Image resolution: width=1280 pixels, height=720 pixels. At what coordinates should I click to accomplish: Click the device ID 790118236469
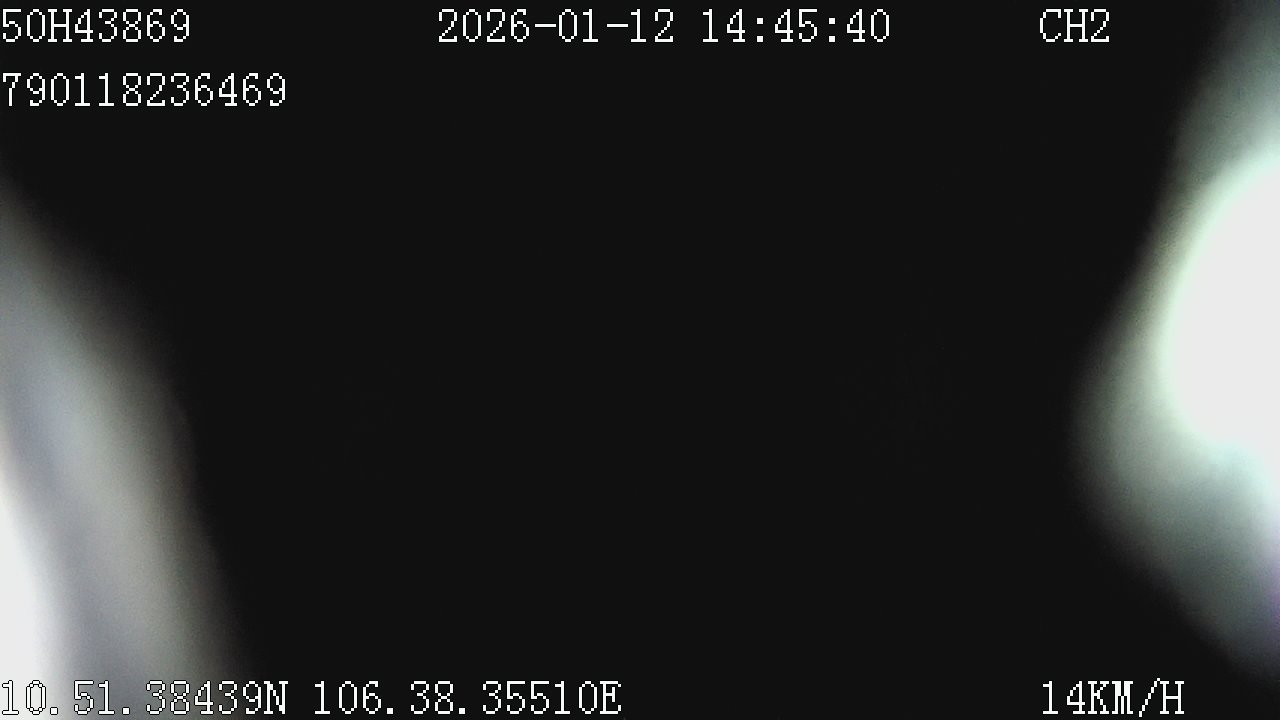(144, 90)
